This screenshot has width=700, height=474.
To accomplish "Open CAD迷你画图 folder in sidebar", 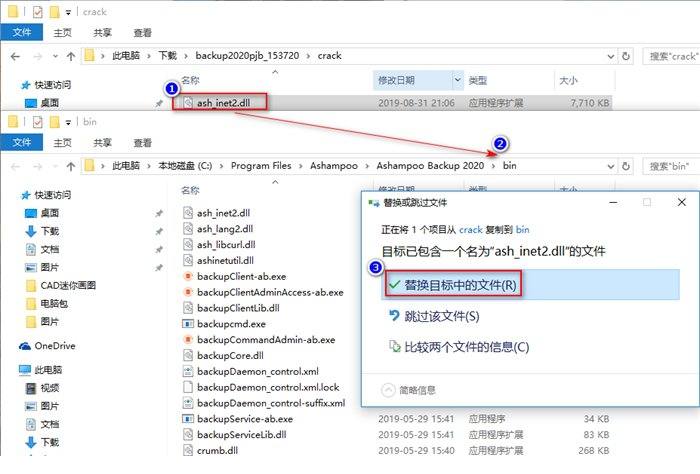I will tap(68, 285).
